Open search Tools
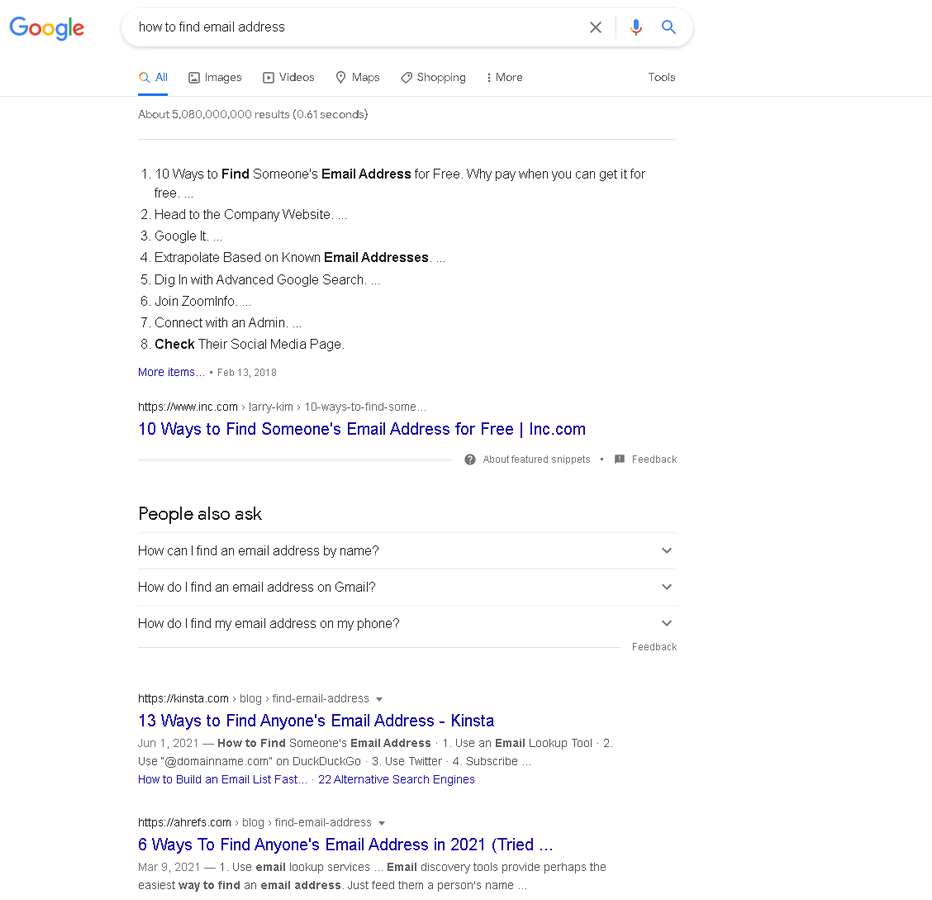The height and width of the screenshot is (900, 932). click(x=661, y=77)
